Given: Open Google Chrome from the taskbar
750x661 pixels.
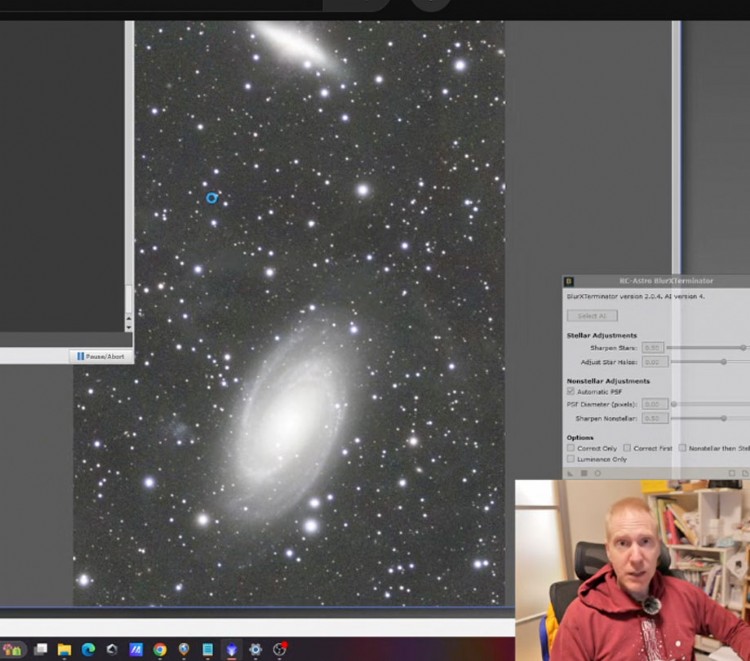Looking at the screenshot, I should pyautogui.click(x=160, y=650).
